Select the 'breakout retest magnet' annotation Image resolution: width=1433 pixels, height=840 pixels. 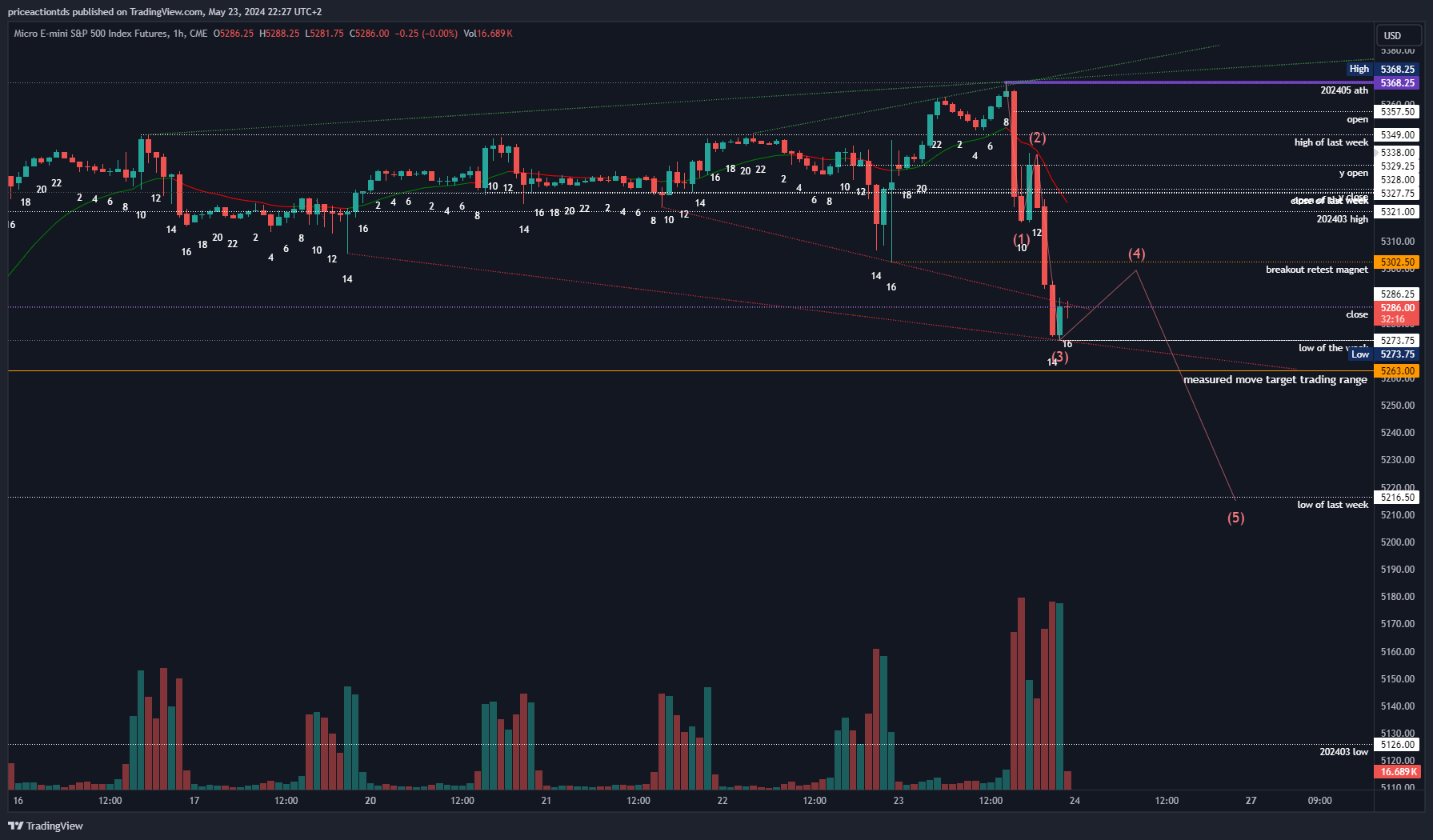1317,270
